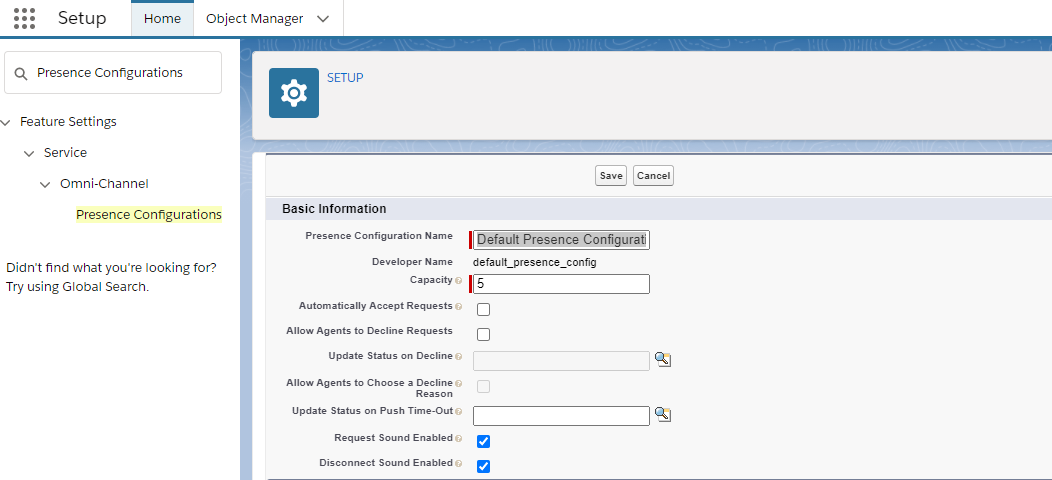Click help icon beside Request Sound Enabled
This screenshot has height=480, width=1052.
click(459, 438)
